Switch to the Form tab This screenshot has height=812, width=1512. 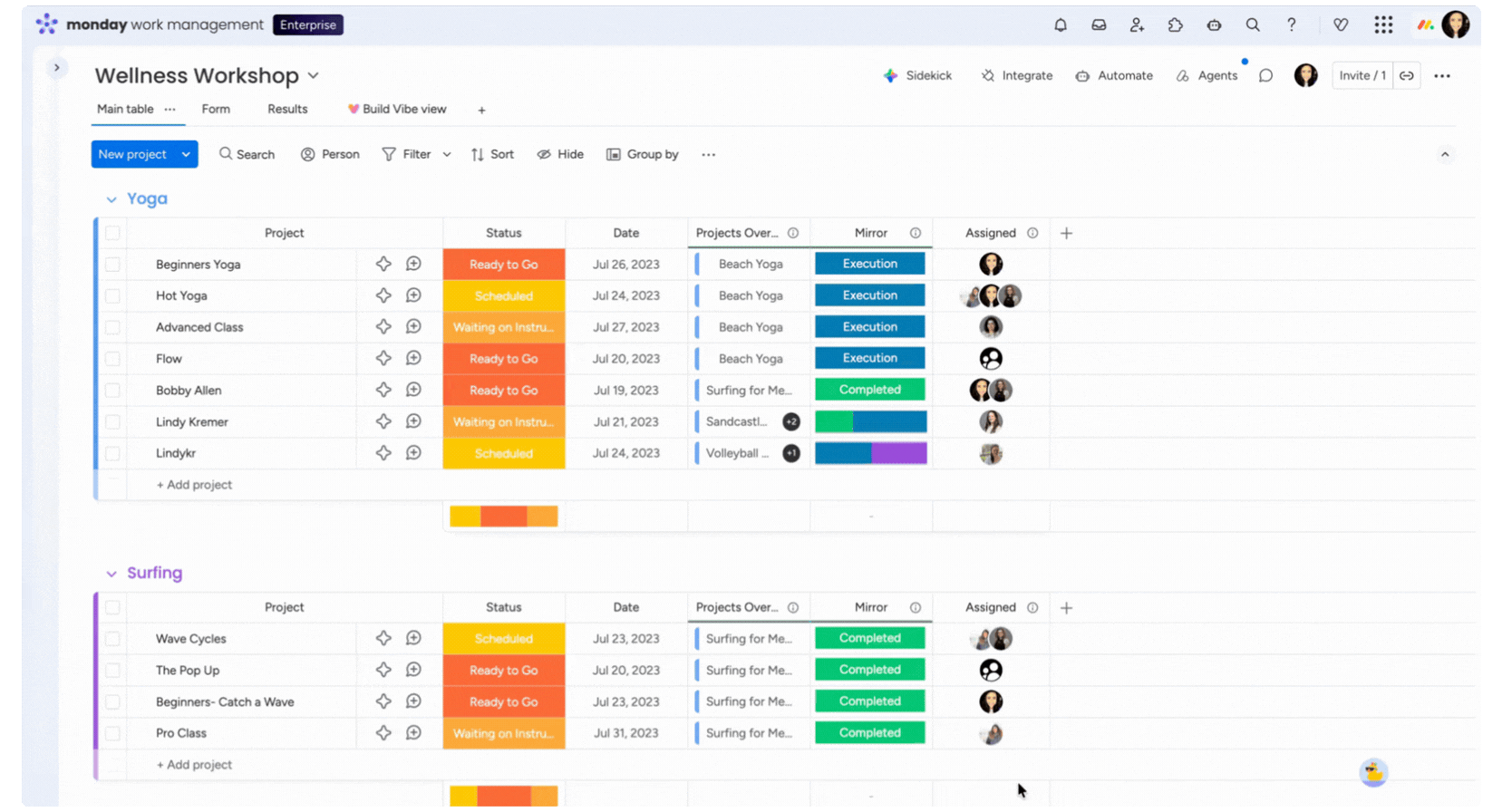[216, 109]
